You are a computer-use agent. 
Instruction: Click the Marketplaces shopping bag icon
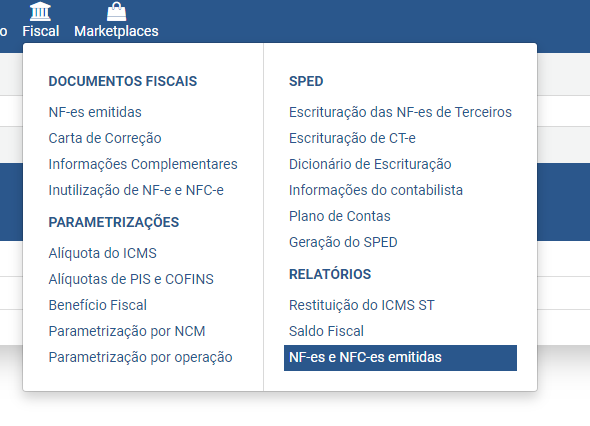point(116,11)
